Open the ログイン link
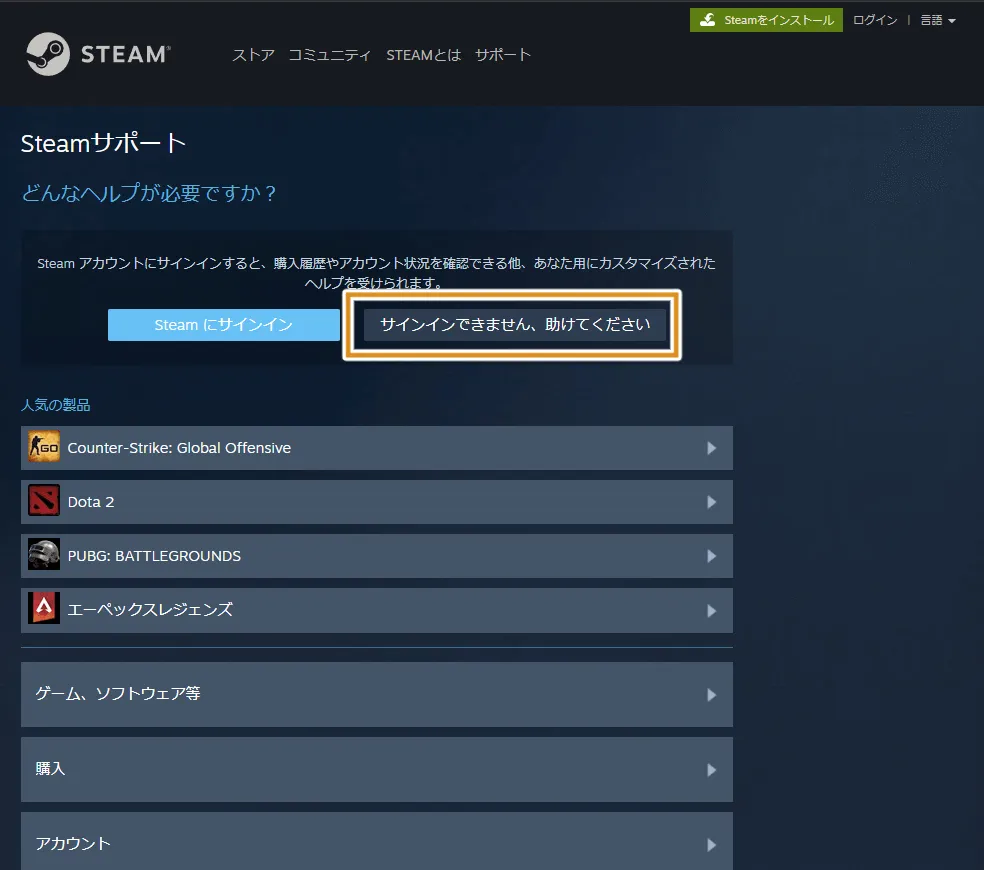984x870 pixels. click(874, 19)
